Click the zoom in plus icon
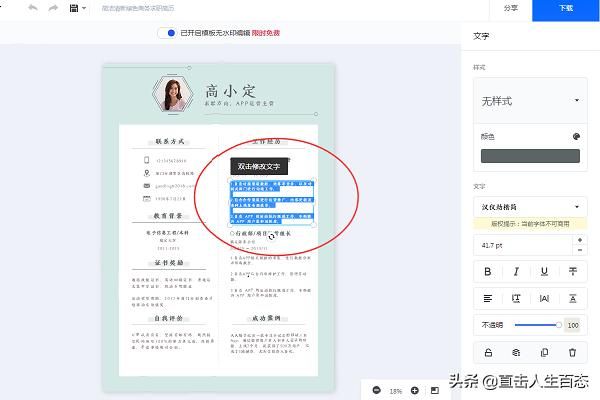This screenshot has width=600, height=400. [414, 390]
